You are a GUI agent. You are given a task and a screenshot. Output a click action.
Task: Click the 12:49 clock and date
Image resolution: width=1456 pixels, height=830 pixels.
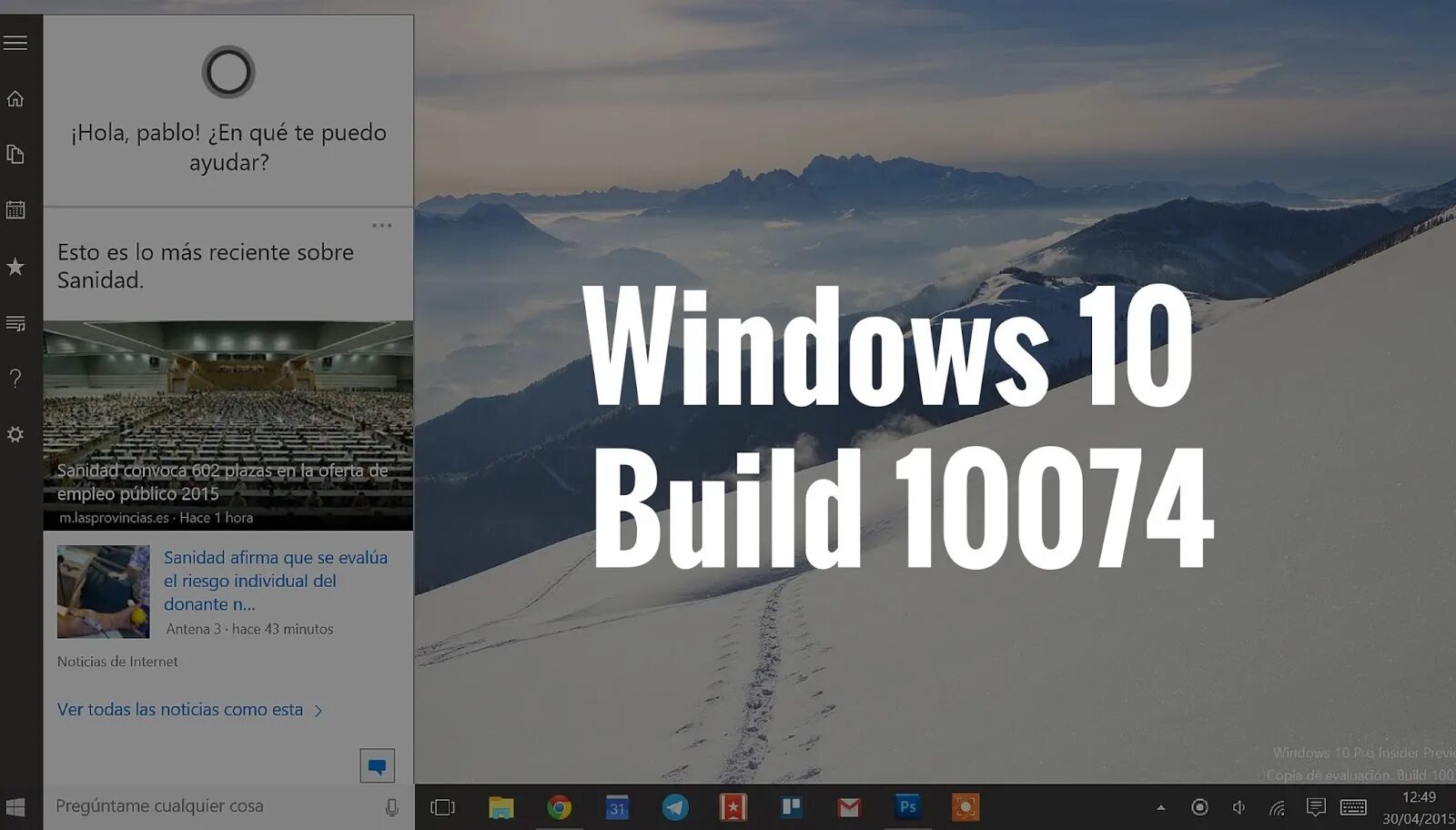1419,807
